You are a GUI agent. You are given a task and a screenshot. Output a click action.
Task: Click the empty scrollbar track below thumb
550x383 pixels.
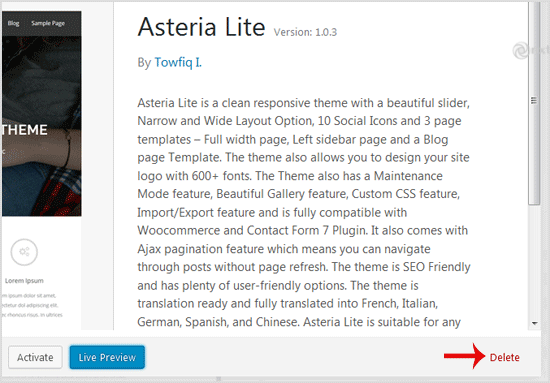534,261
